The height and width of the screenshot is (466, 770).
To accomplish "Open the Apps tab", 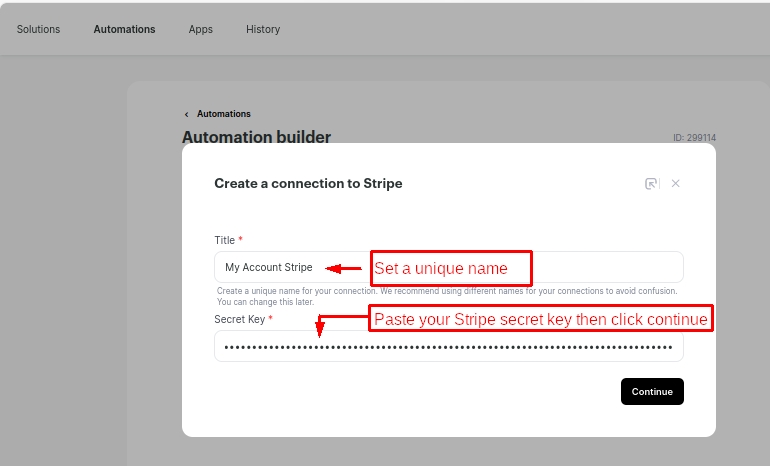I will (x=201, y=29).
